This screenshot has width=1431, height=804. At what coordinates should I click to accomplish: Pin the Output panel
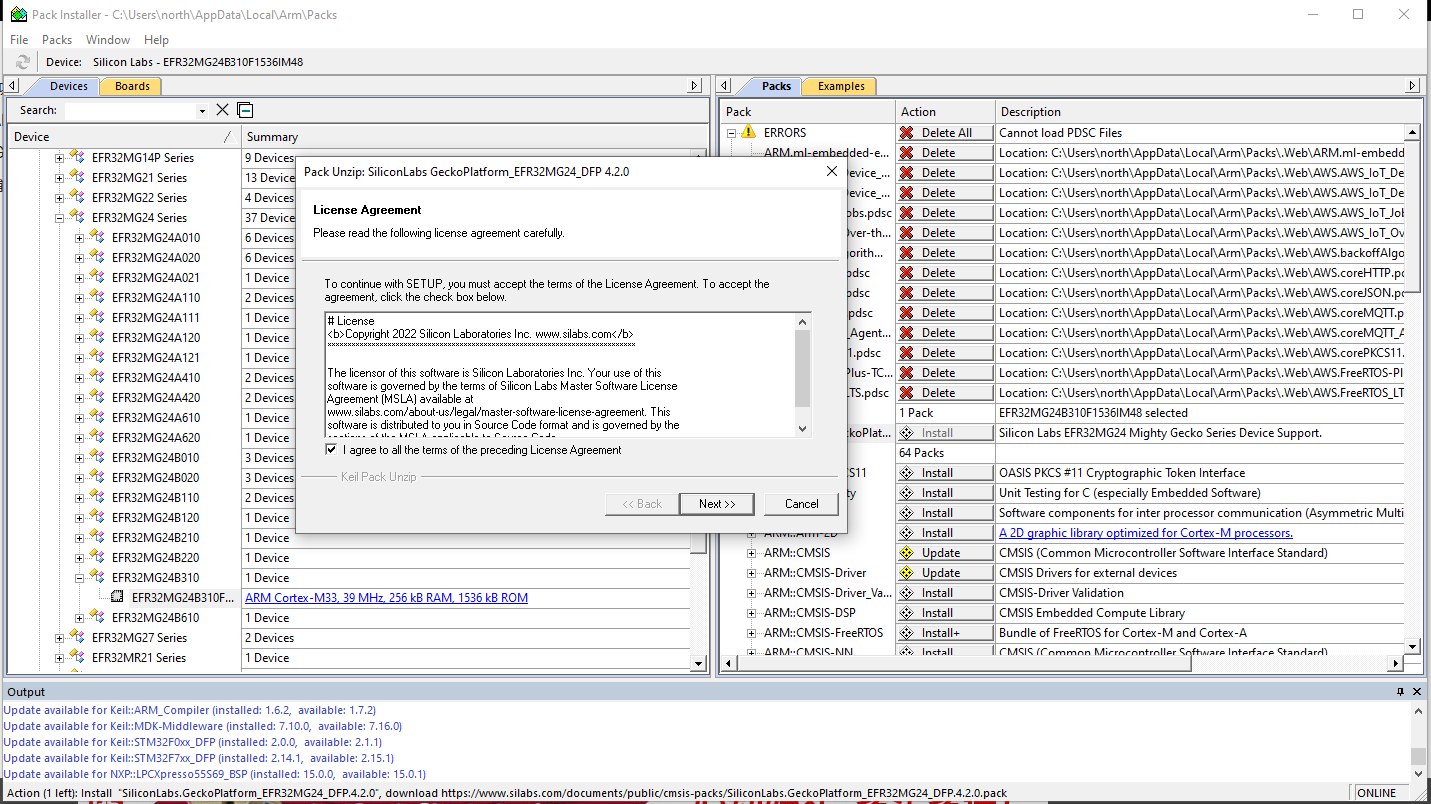1400,692
